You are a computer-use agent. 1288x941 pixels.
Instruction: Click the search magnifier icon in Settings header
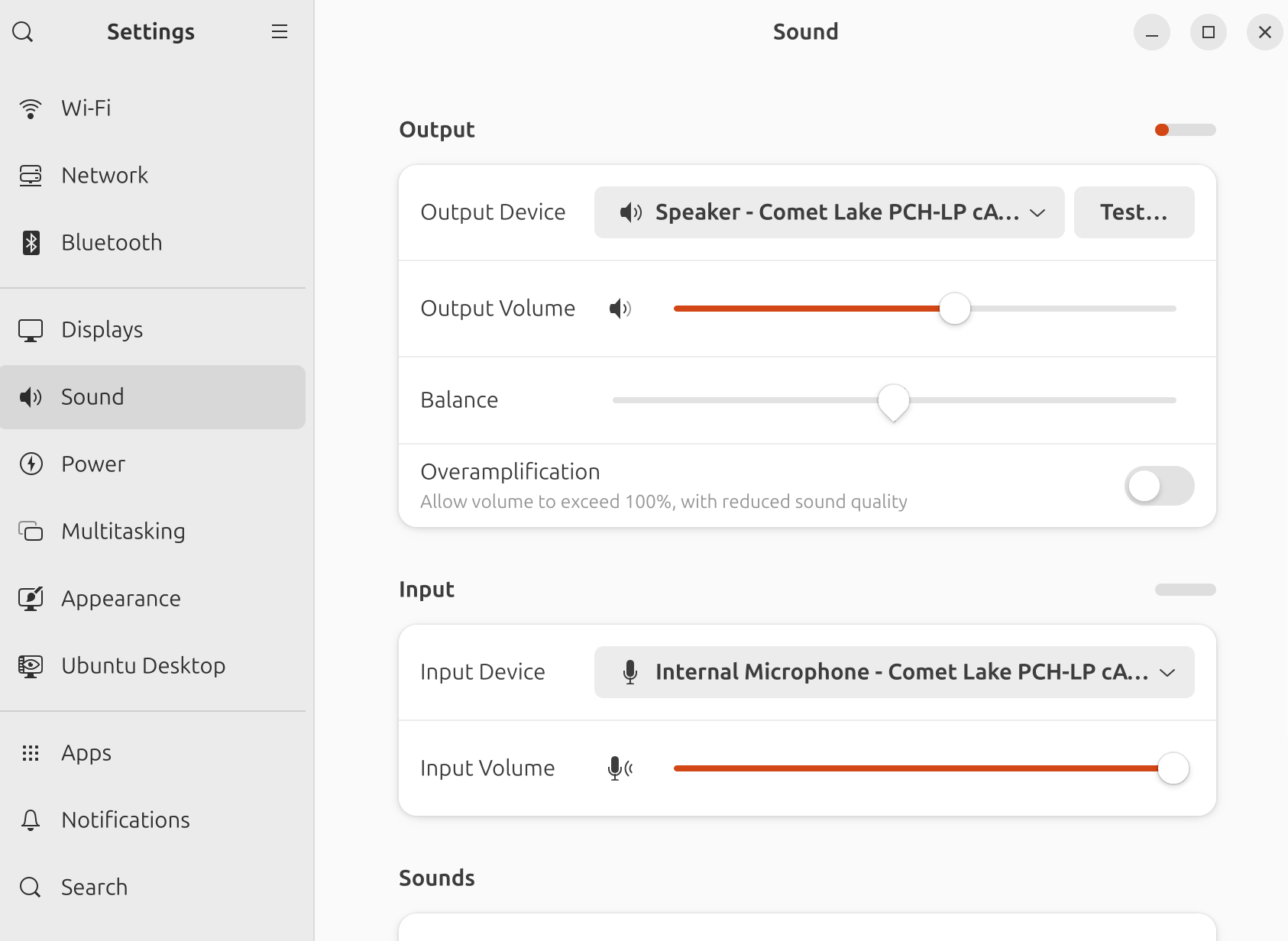23,32
